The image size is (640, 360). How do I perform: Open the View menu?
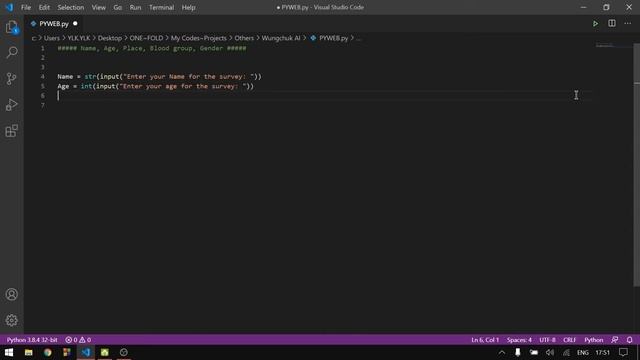pyautogui.click(x=98, y=7)
